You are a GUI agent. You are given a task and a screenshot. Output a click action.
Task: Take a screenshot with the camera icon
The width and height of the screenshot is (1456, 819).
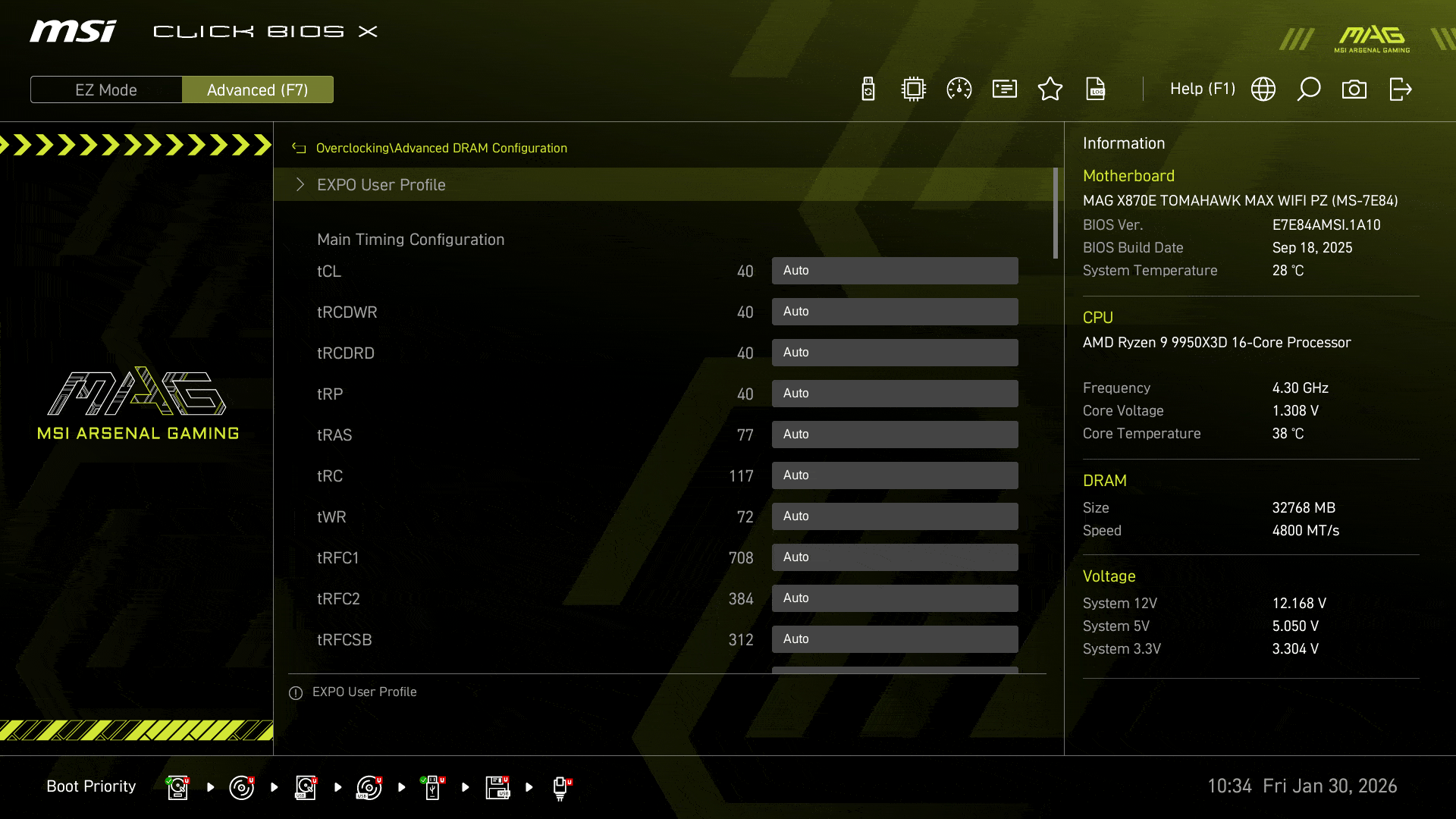pyautogui.click(x=1354, y=89)
